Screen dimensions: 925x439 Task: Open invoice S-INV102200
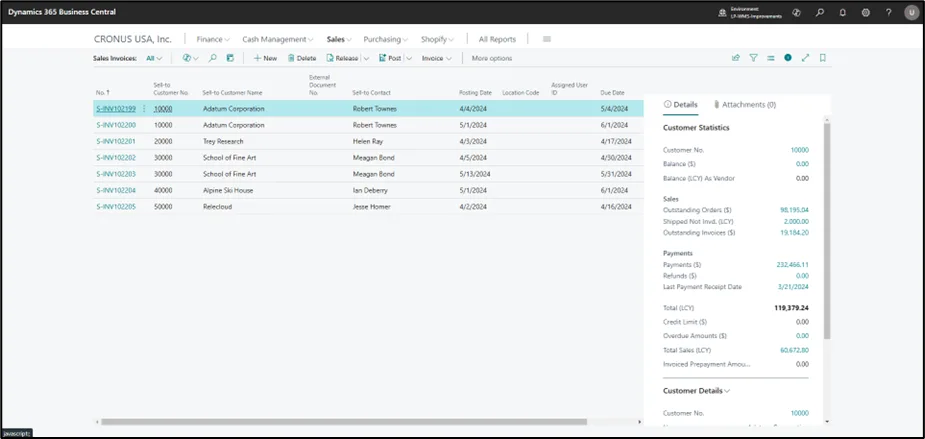pos(116,125)
